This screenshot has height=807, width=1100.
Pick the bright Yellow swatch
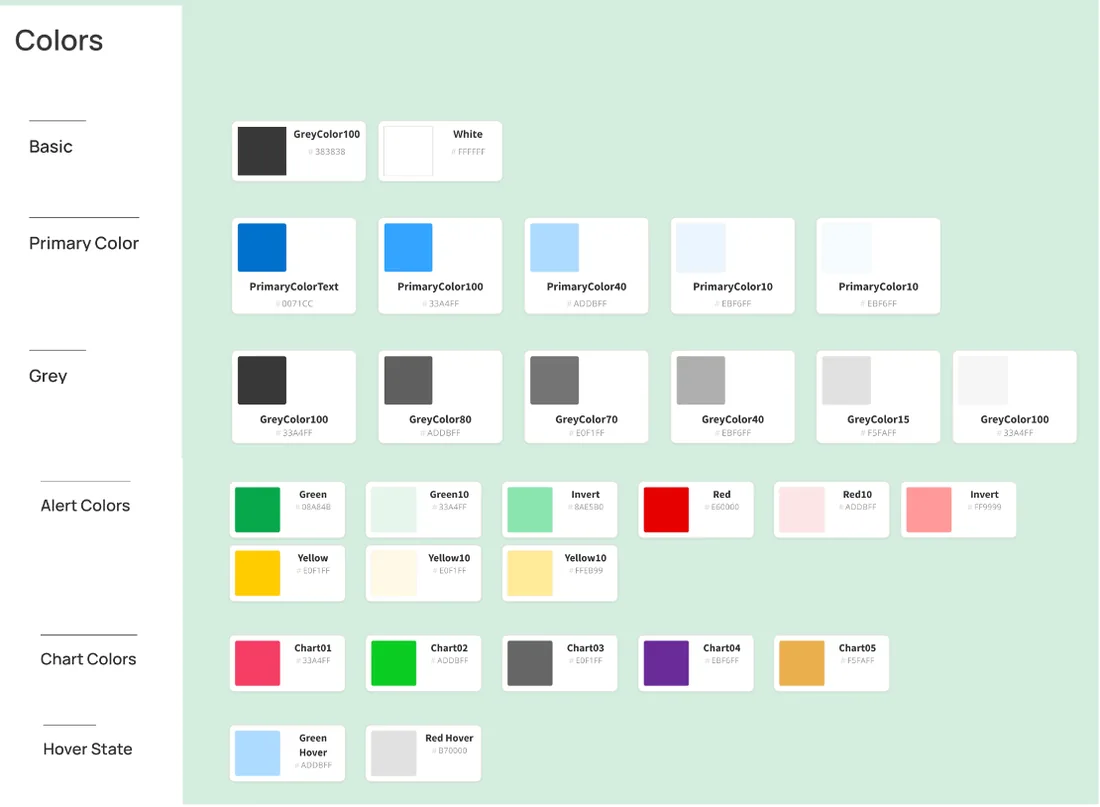(257, 573)
